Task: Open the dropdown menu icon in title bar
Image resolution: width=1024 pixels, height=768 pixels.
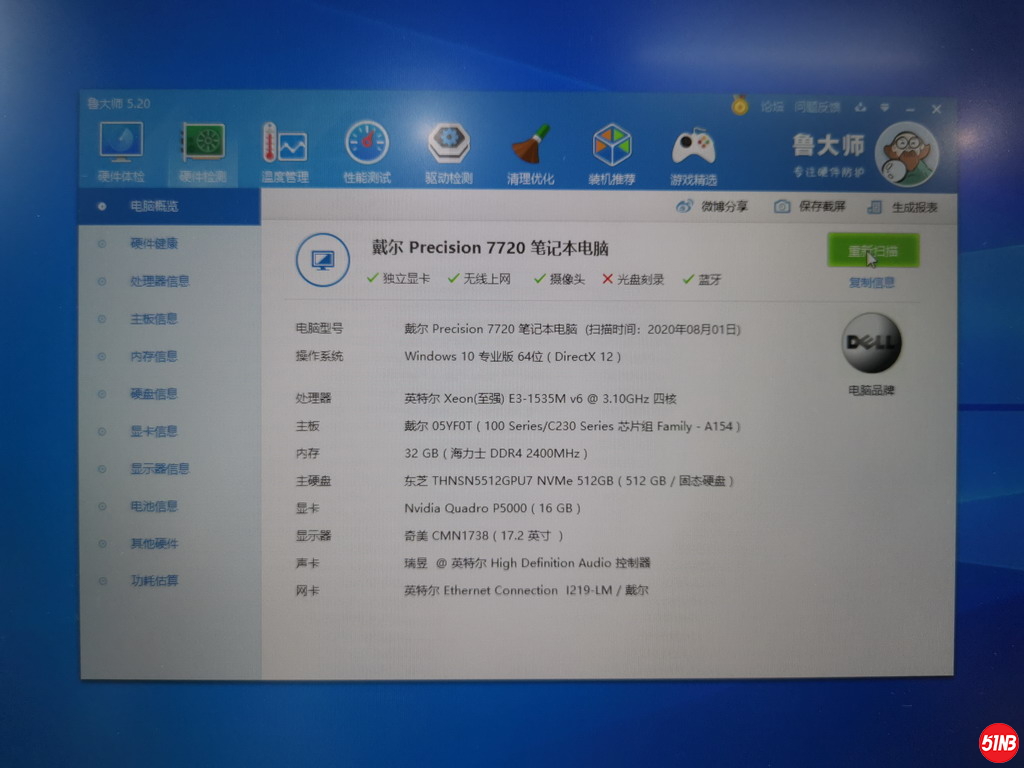Action: click(x=885, y=107)
